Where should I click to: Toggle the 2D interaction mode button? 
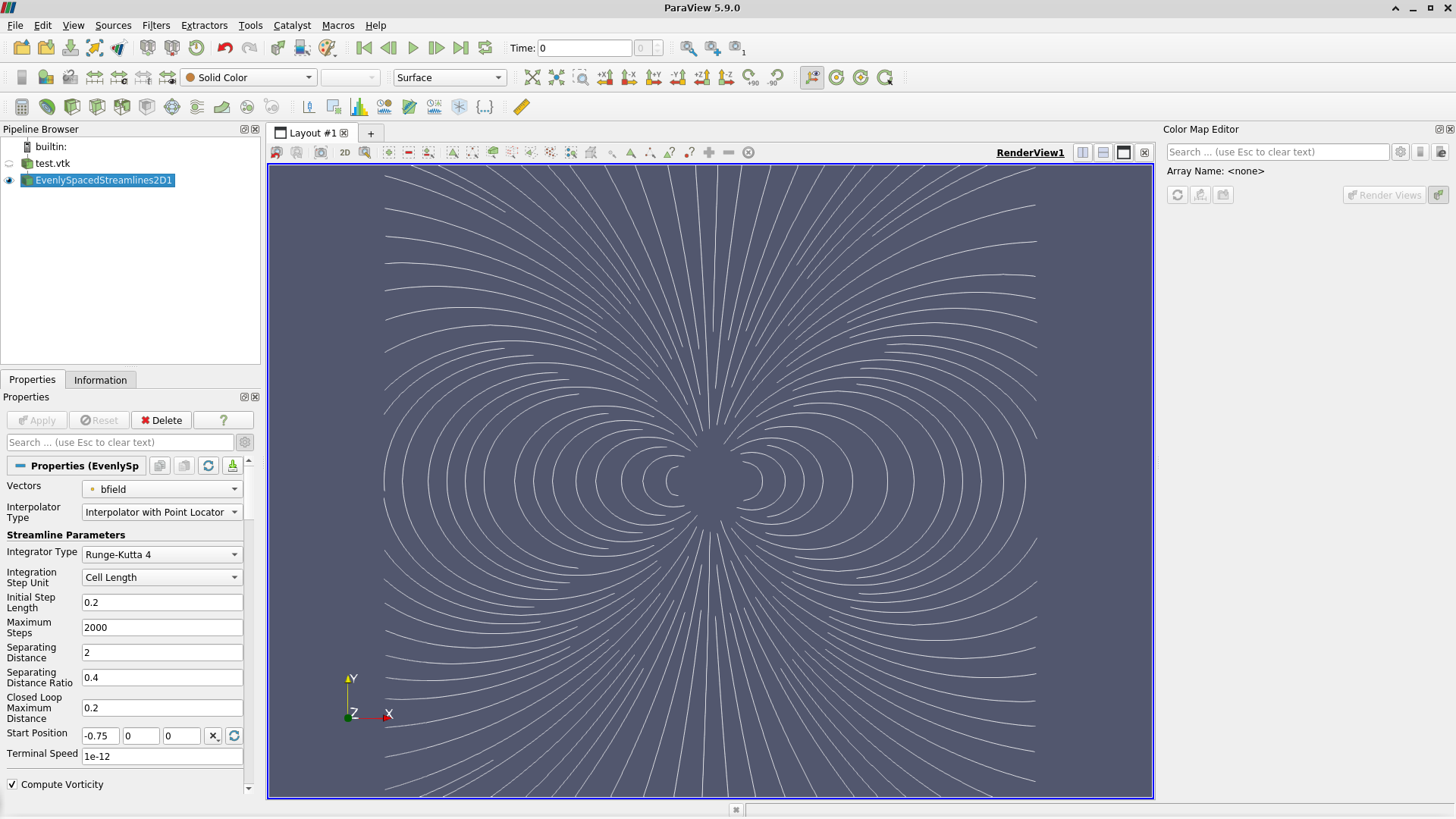point(345,152)
